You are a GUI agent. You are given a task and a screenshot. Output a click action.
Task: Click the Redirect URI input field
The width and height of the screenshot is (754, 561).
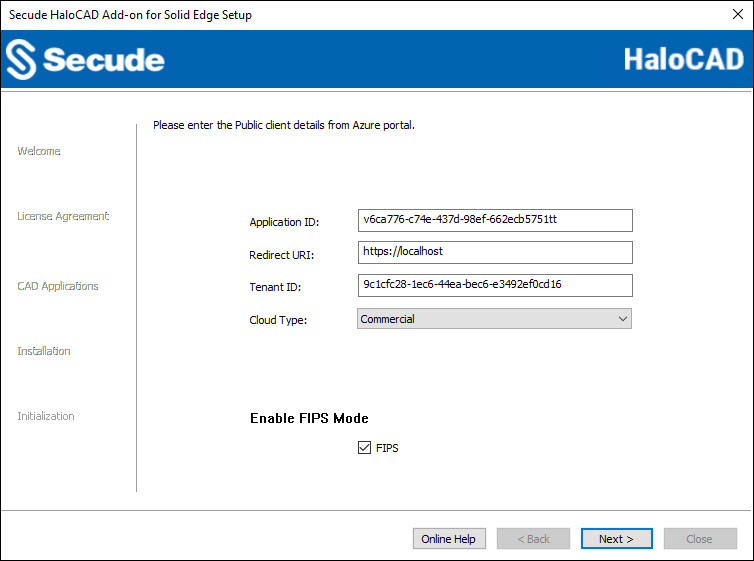[495, 252]
